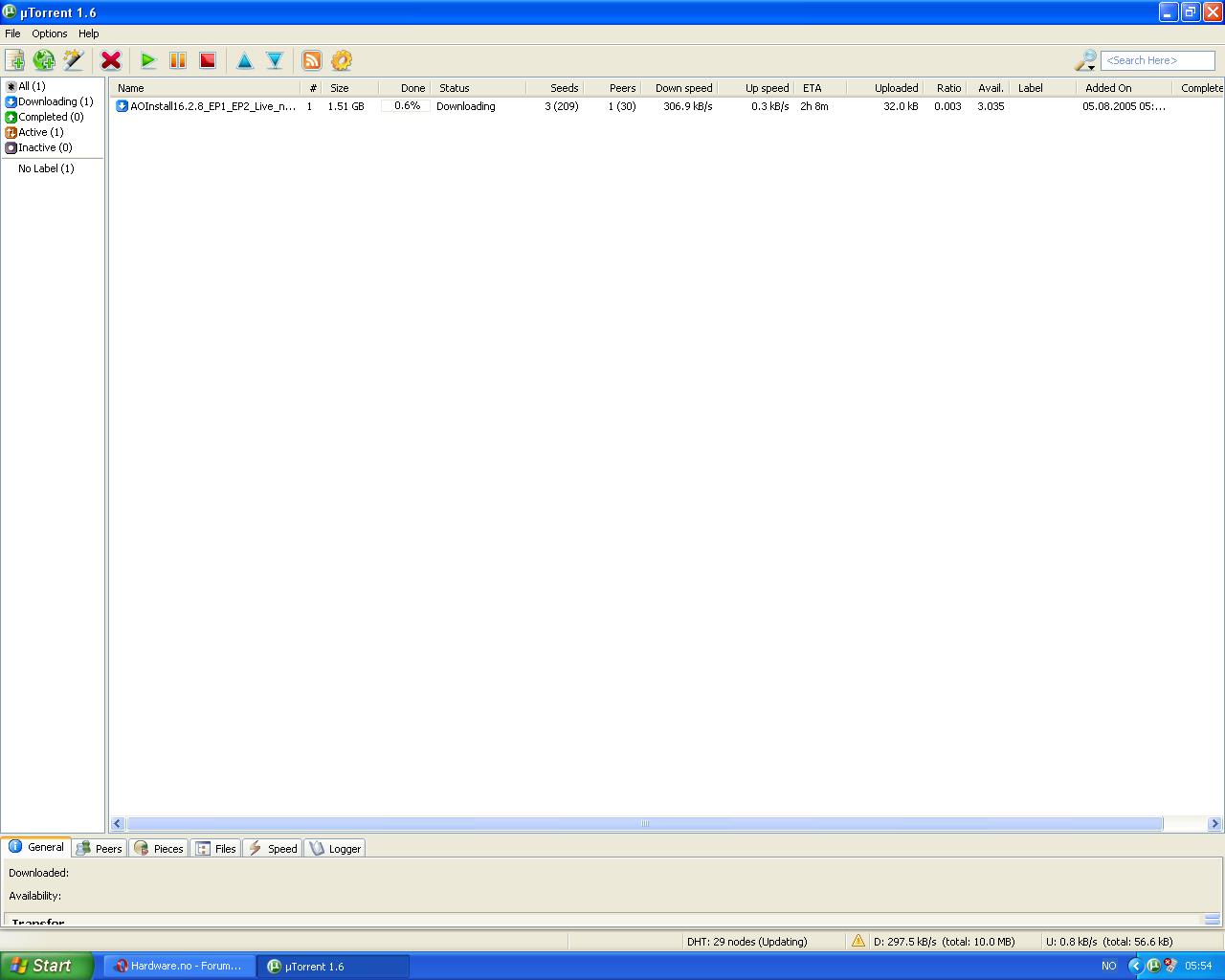Move torrent up the queue with up arrow

[245, 60]
